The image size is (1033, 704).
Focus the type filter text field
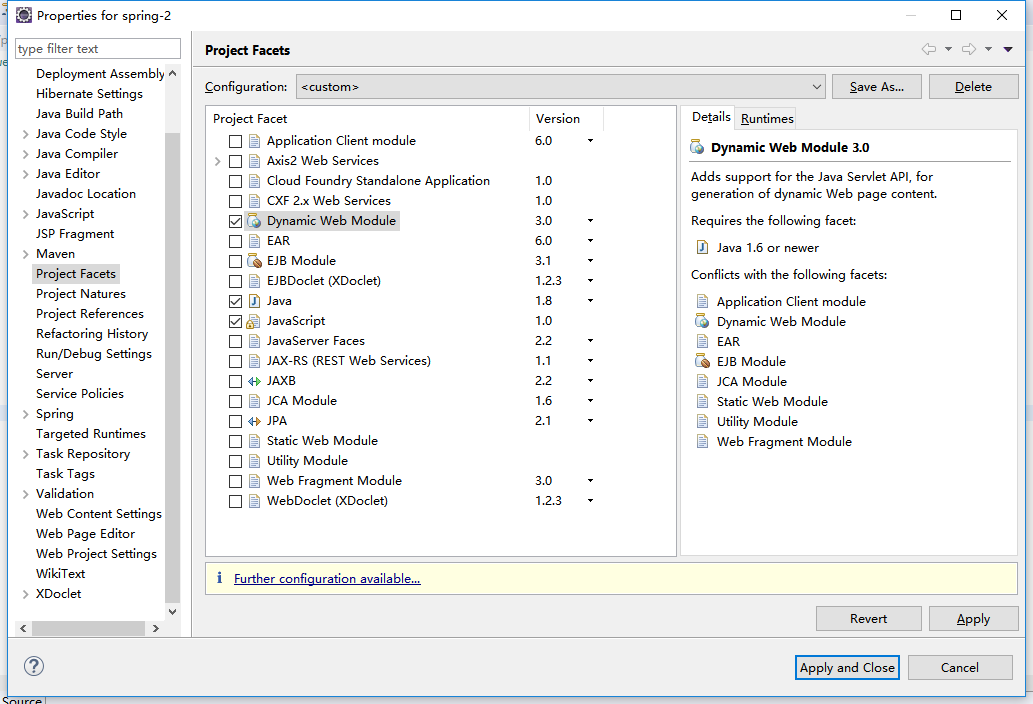[x=98, y=49]
